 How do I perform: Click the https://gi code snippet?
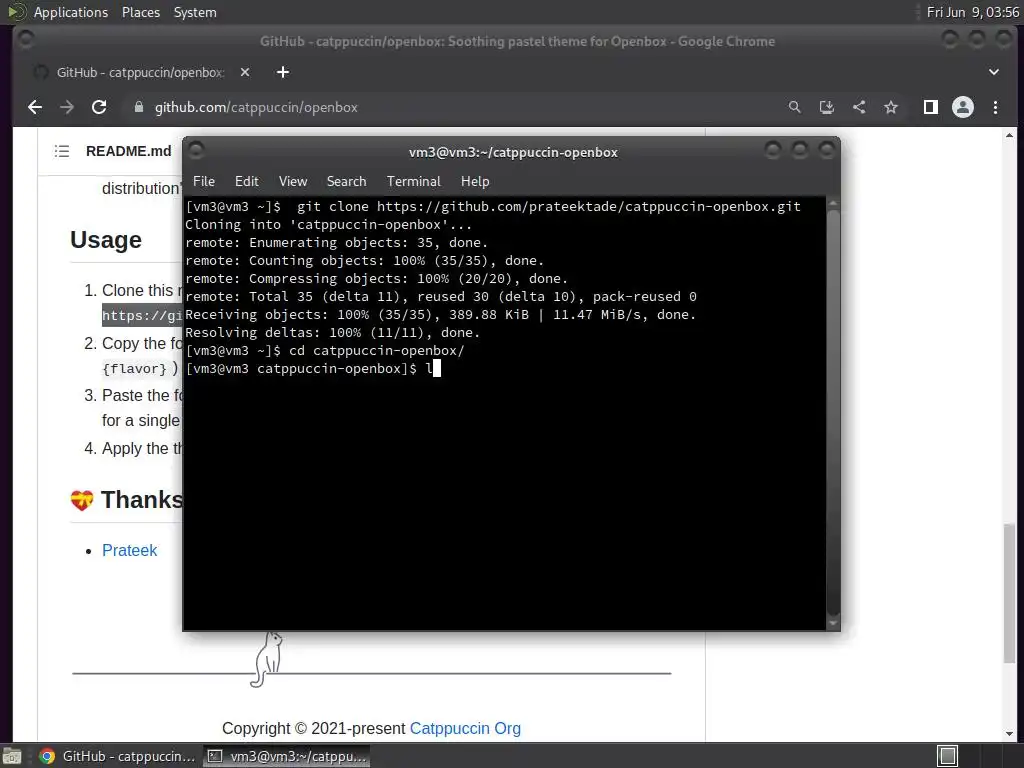coord(142,315)
